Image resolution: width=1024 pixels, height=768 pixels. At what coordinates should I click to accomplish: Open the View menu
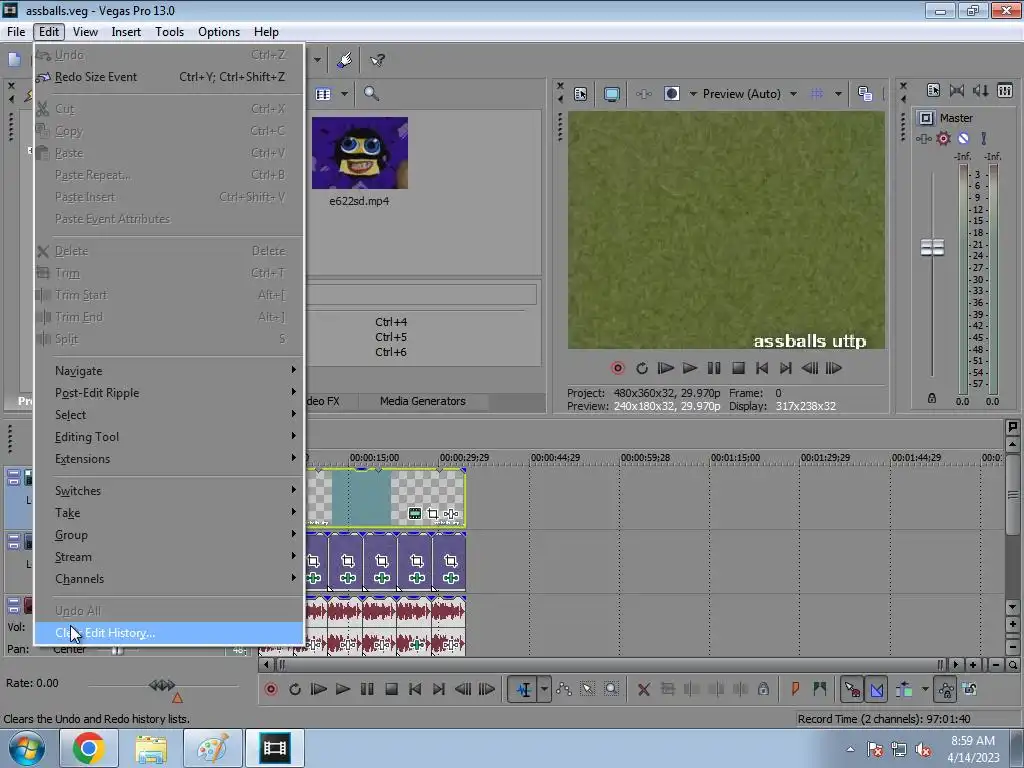point(86,32)
